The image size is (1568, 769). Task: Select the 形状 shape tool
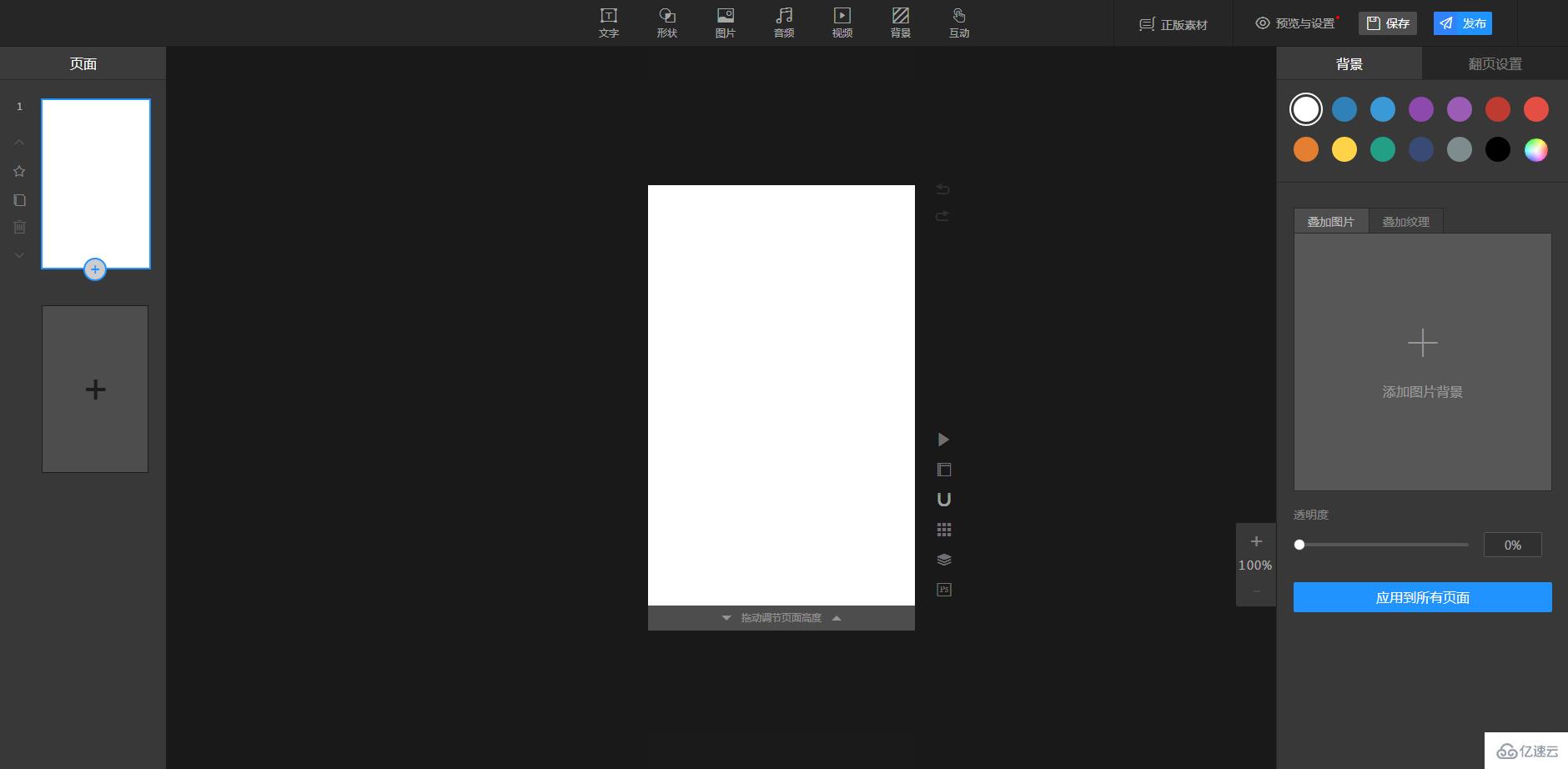(x=667, y=23)
